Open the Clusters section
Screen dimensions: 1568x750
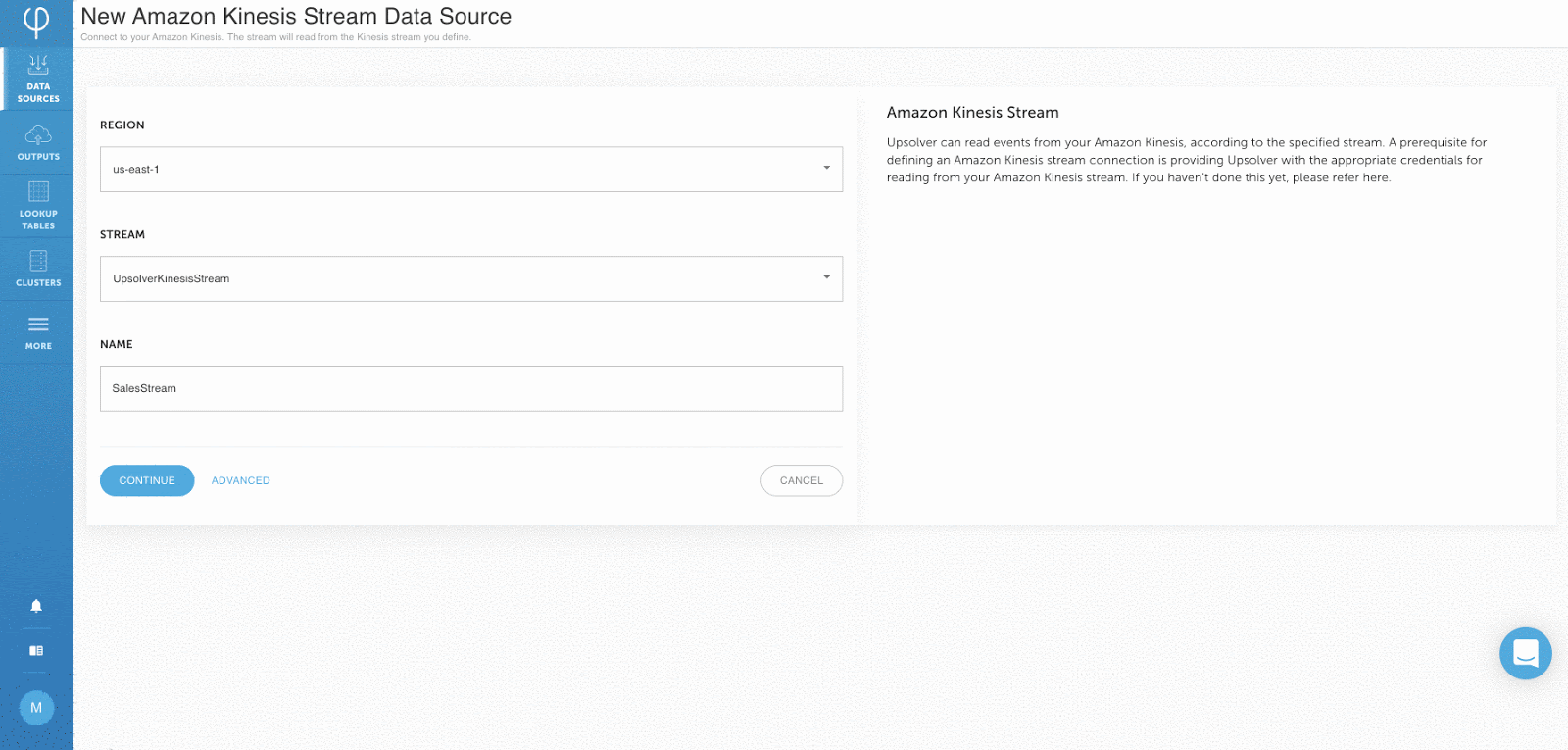pos(37,269)
